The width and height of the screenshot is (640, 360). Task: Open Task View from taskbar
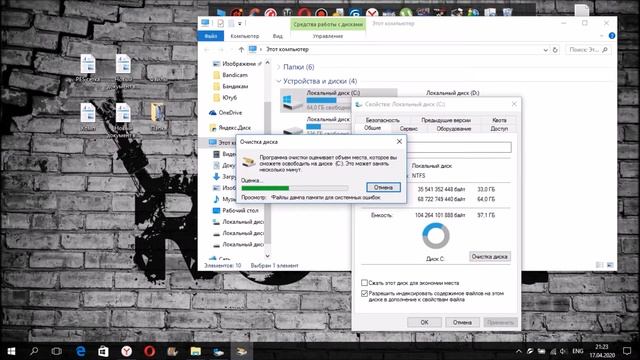tap(57, 351)
